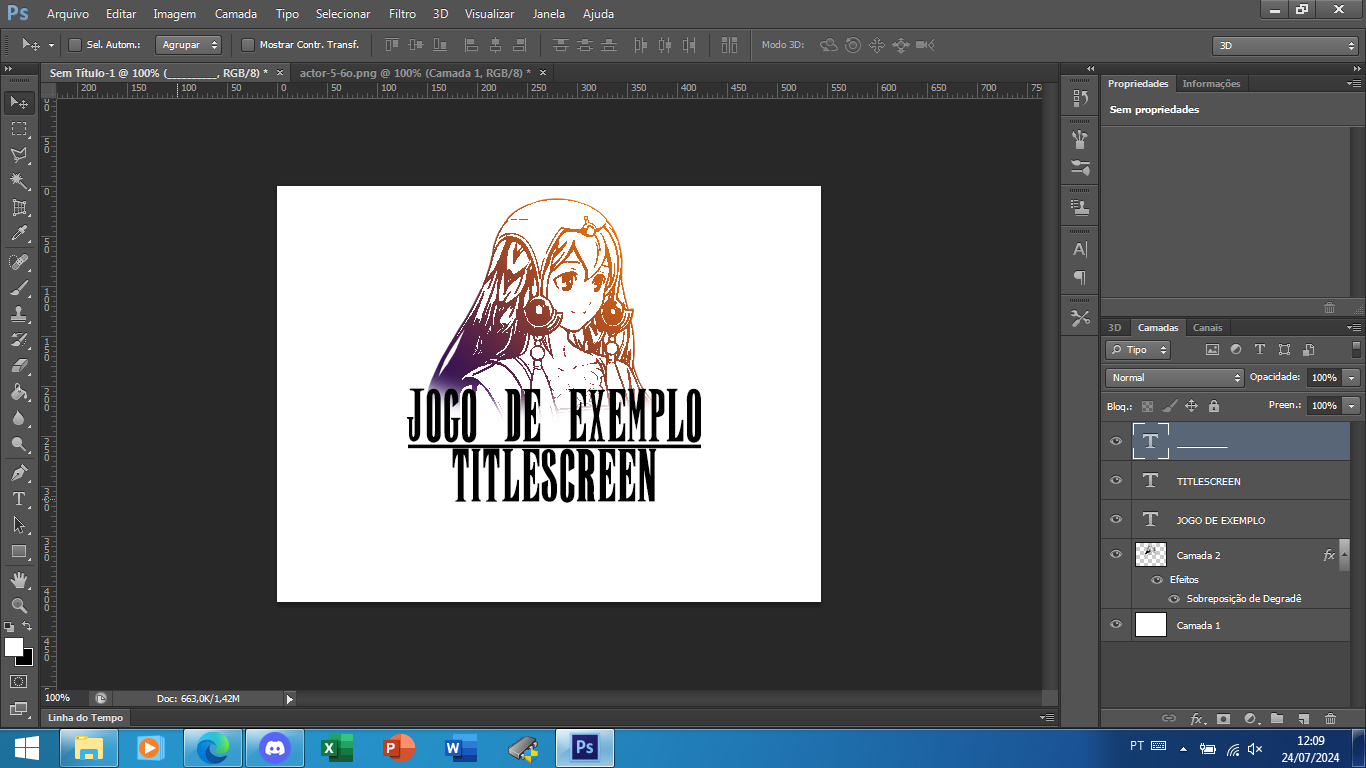Set the foreground color swatch
The height and width of the screenshot is (768, 1366).
[14, 647]
